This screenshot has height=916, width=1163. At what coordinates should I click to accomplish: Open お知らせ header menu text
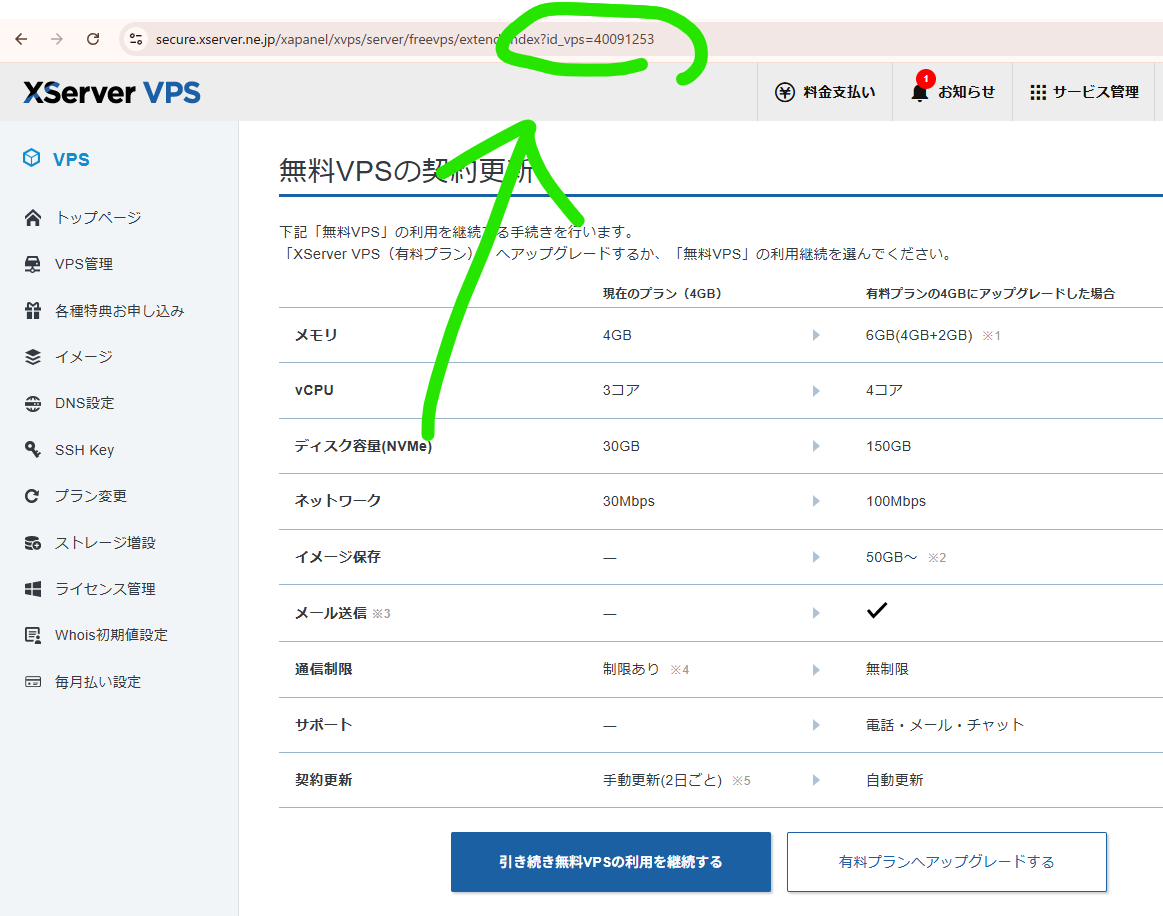pos(966,92)
